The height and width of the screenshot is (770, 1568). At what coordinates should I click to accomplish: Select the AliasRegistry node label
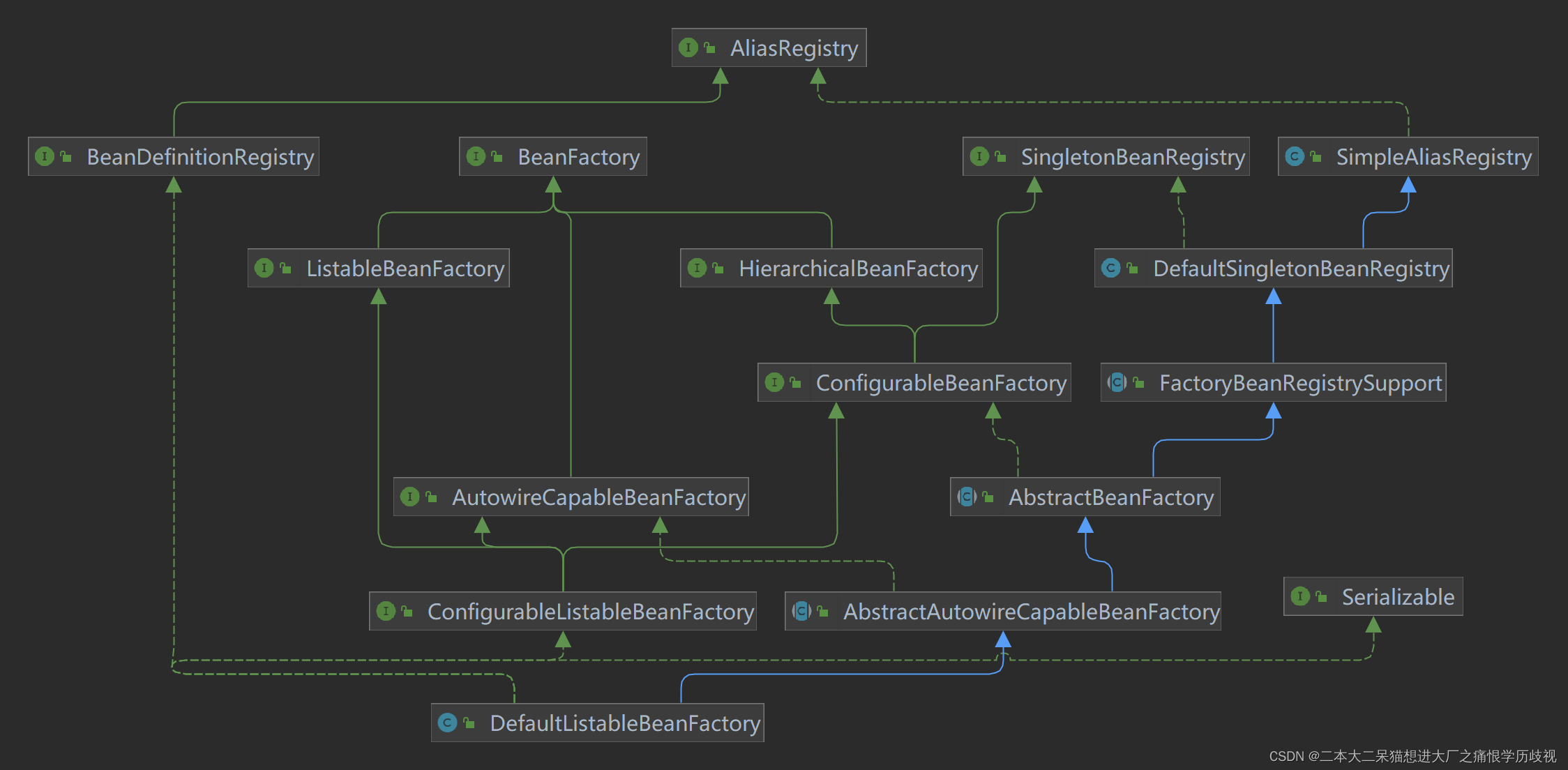pyautogui.click(x=794, y=48)
